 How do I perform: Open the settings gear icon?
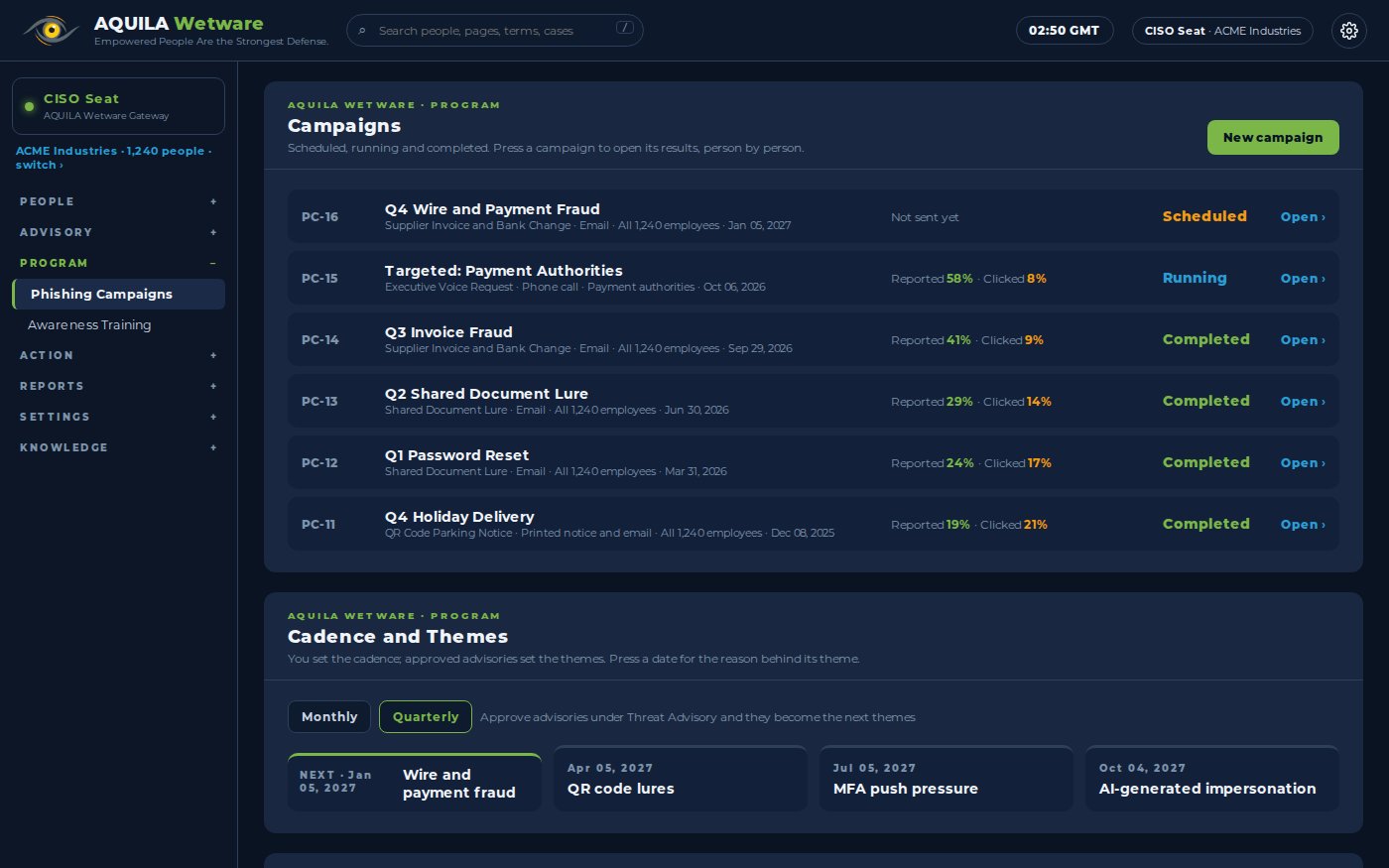pos(1348,31)
